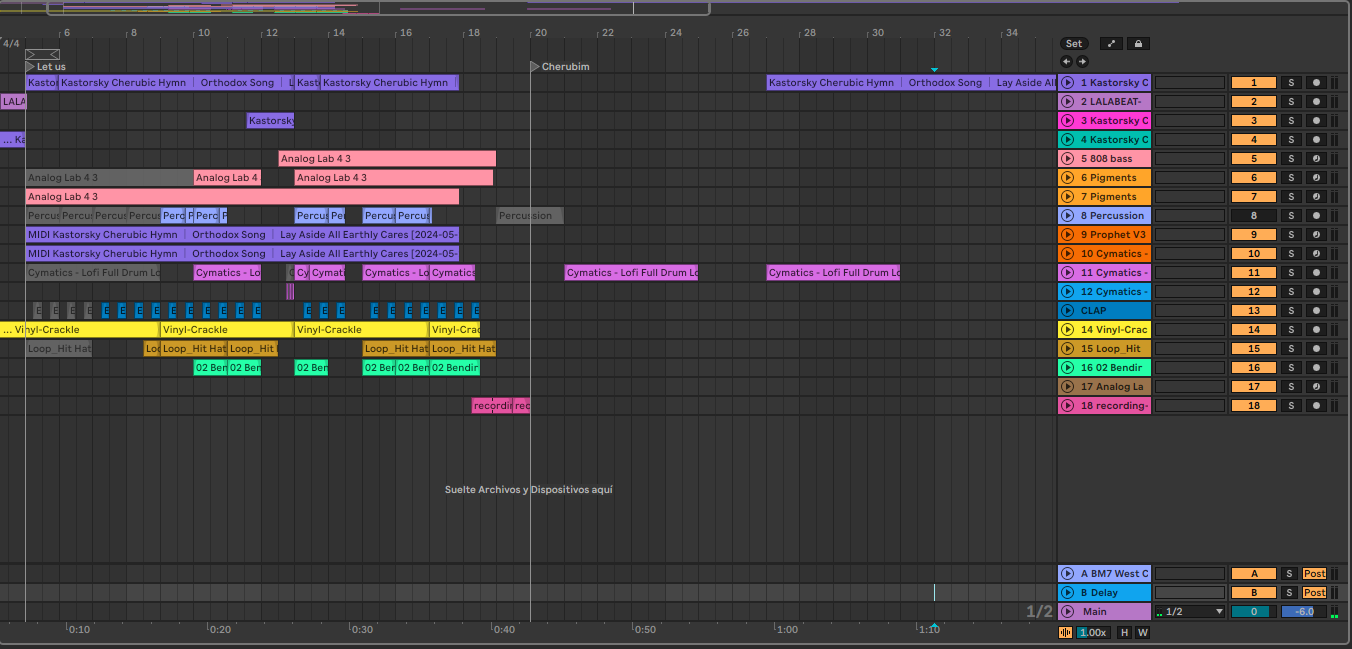Unfold track 2 LALABEAT with its triangle

[1067, 102]
